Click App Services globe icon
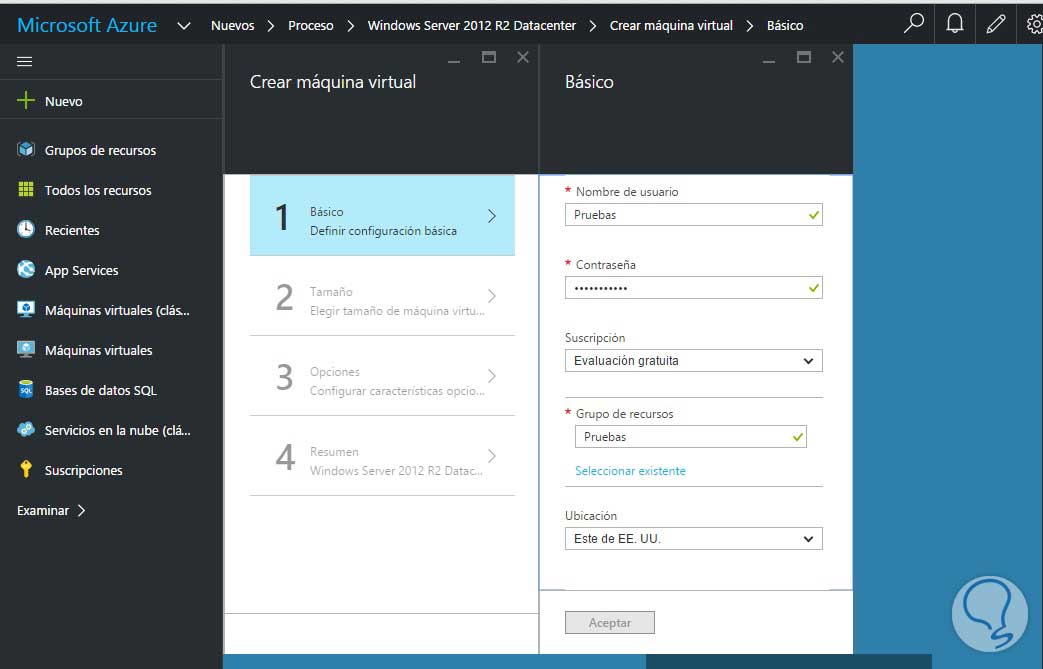 point(26,269)
